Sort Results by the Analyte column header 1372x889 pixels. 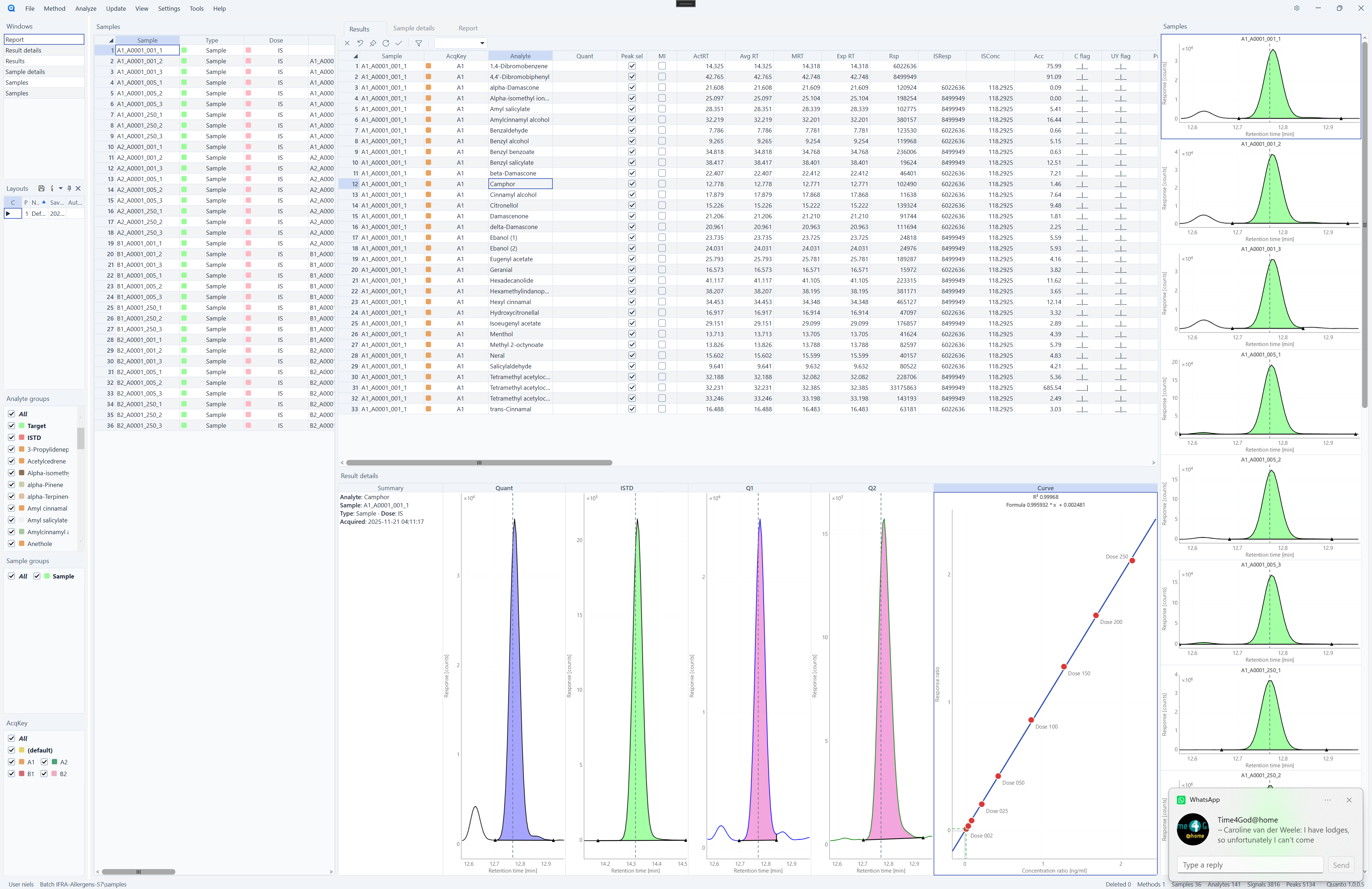click(x=520, y=56)
